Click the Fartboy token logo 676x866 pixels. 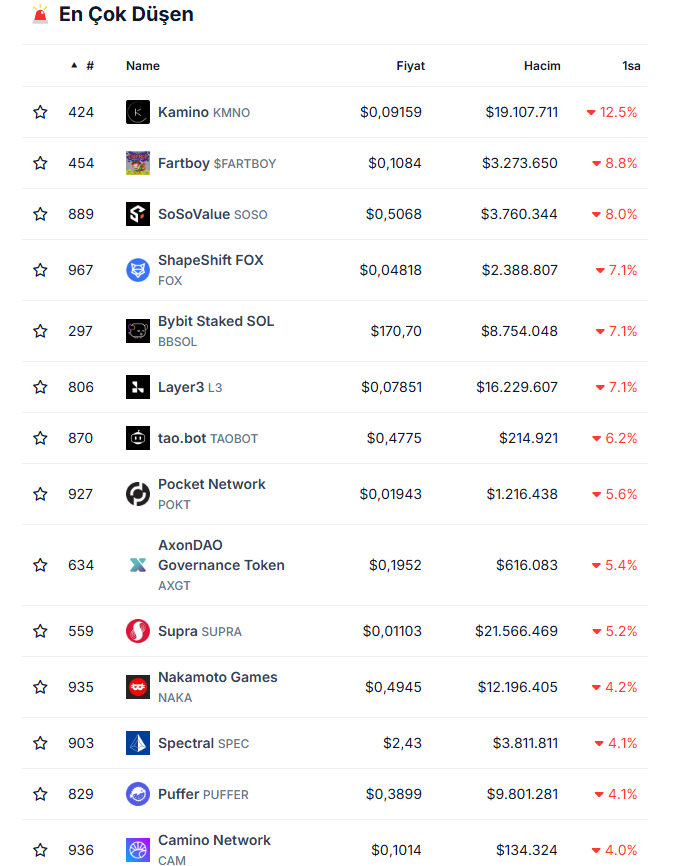click(x=138, y=163)
